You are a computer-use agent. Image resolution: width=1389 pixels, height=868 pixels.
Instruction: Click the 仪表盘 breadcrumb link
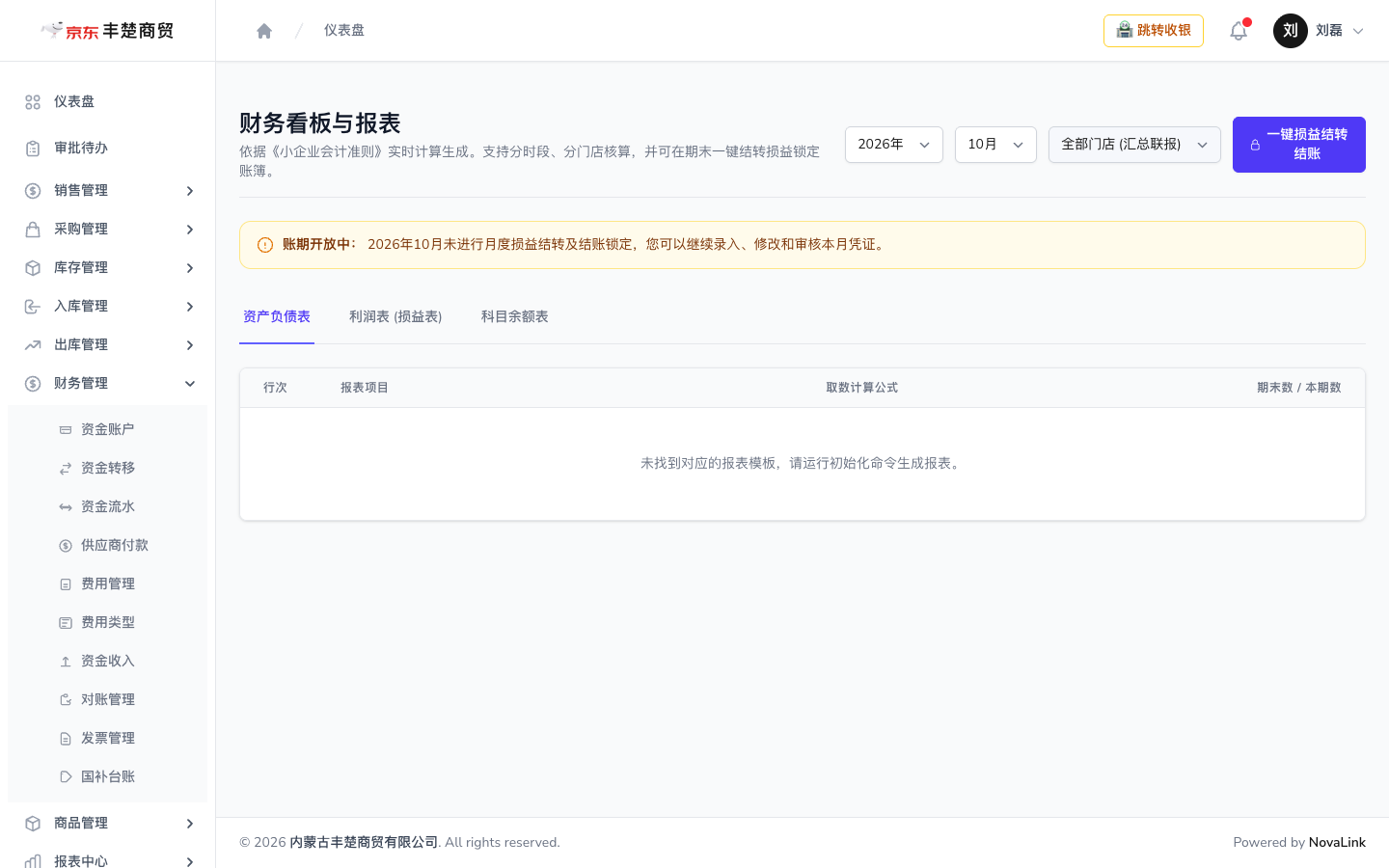pos(344,31)
